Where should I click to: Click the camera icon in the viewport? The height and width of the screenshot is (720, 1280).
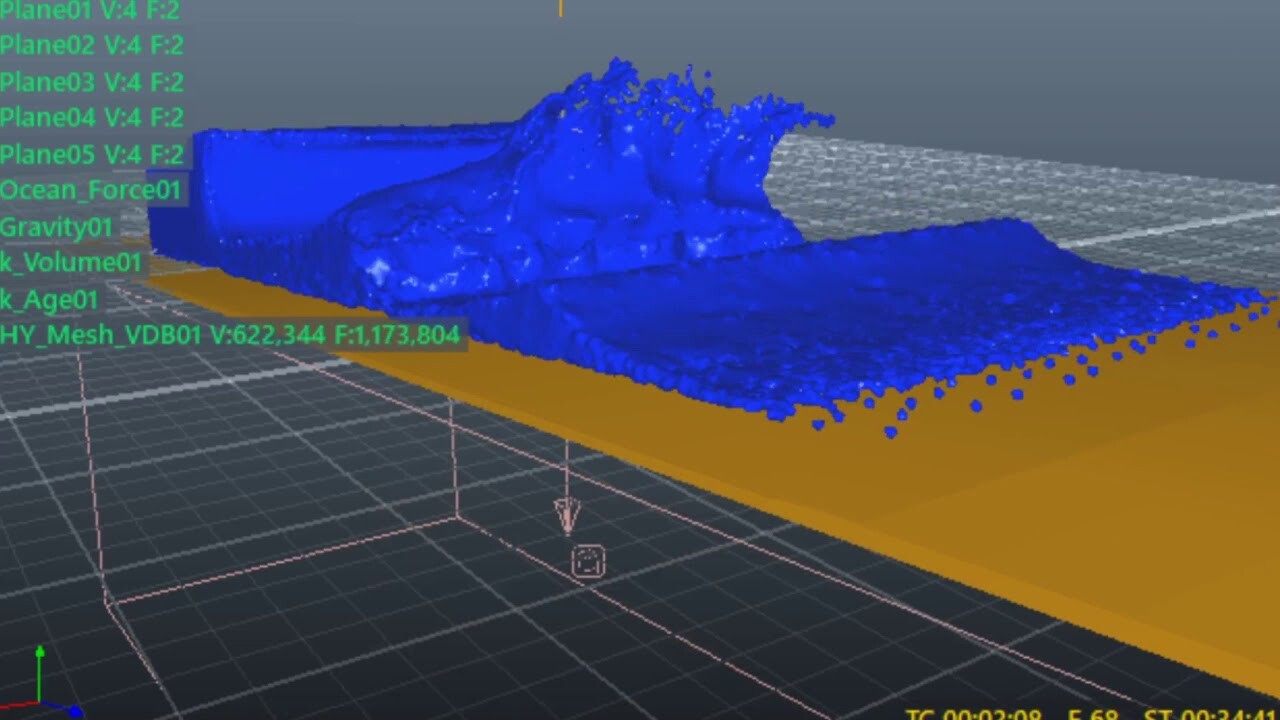(588, 561)
